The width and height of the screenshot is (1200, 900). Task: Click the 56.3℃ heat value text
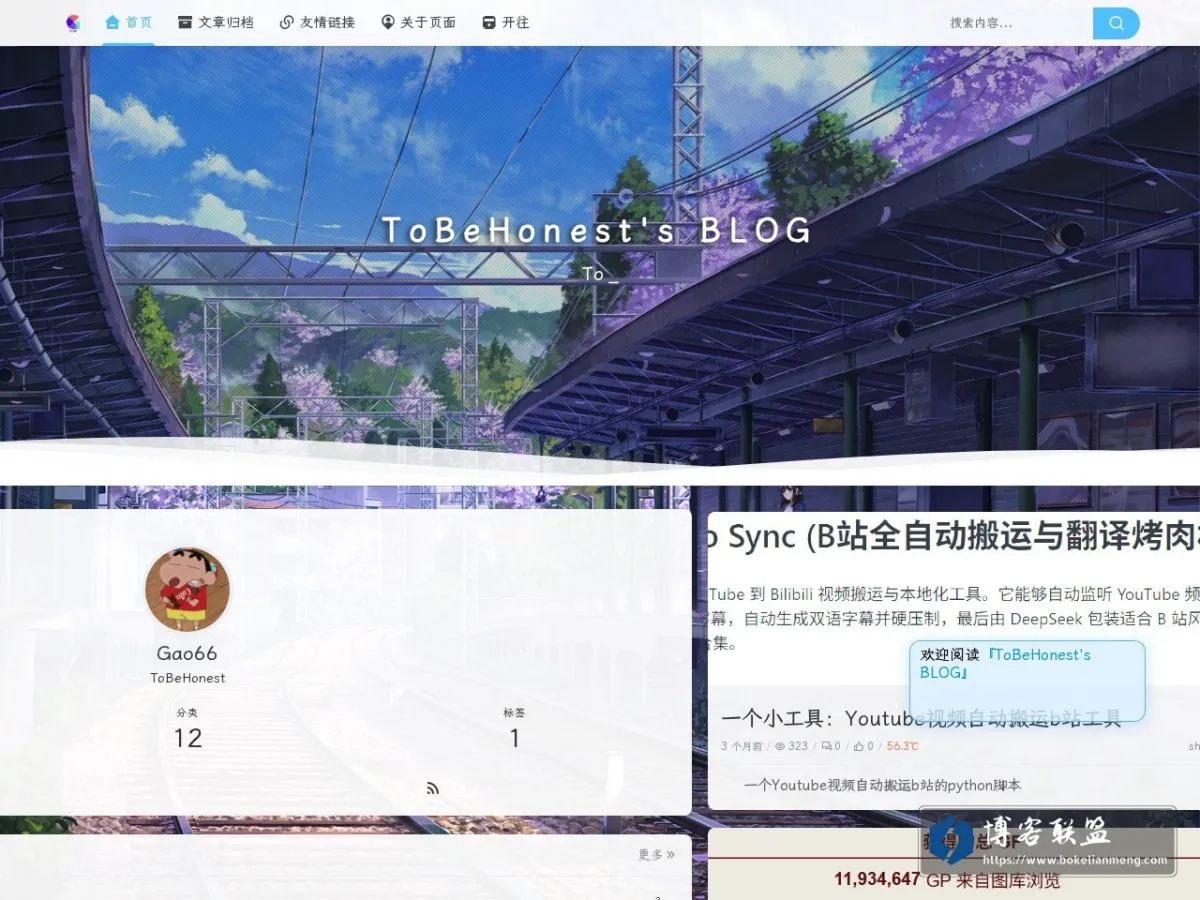(x=902, y=746)
